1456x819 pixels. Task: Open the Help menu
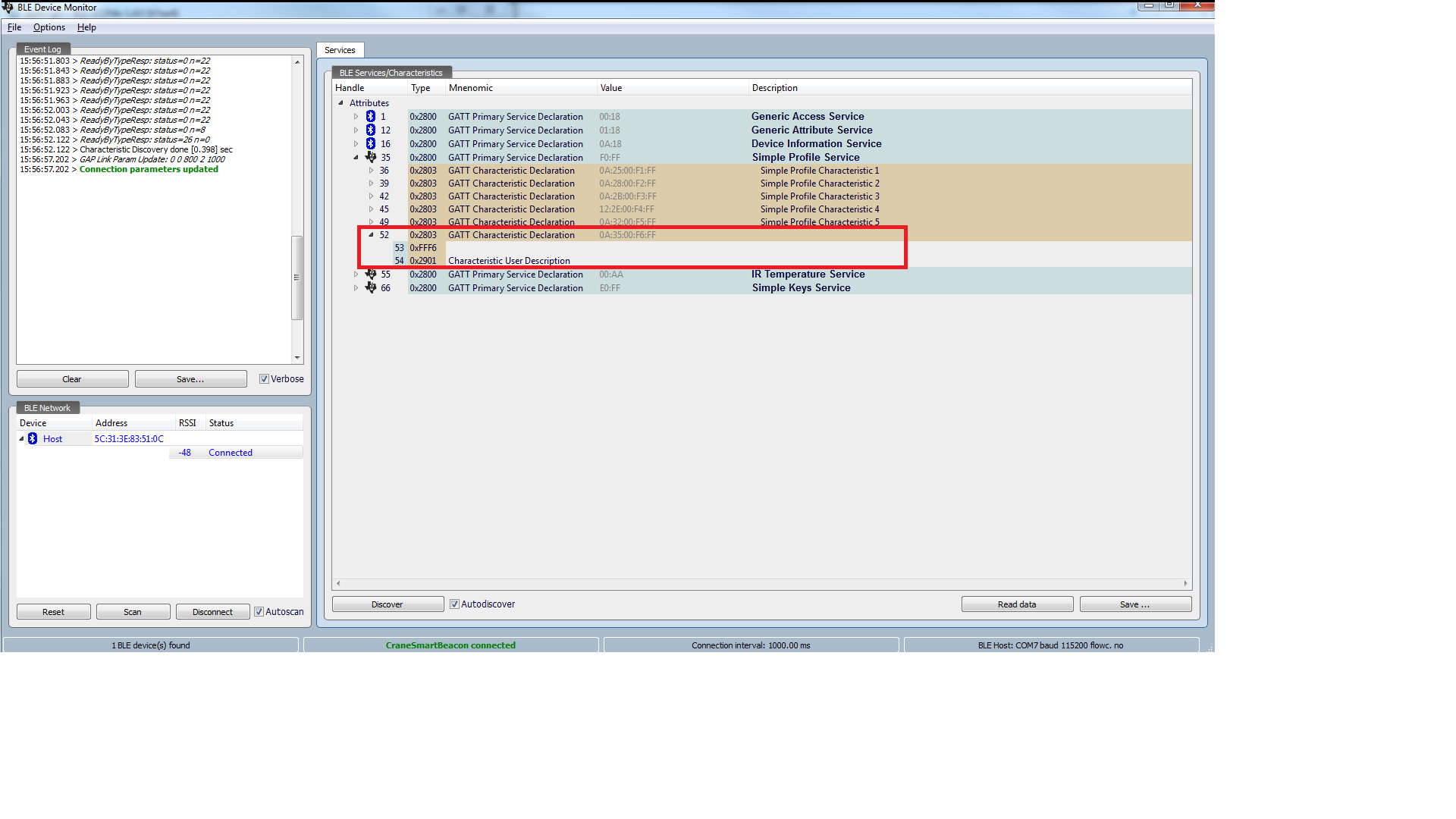coord(86,27)
